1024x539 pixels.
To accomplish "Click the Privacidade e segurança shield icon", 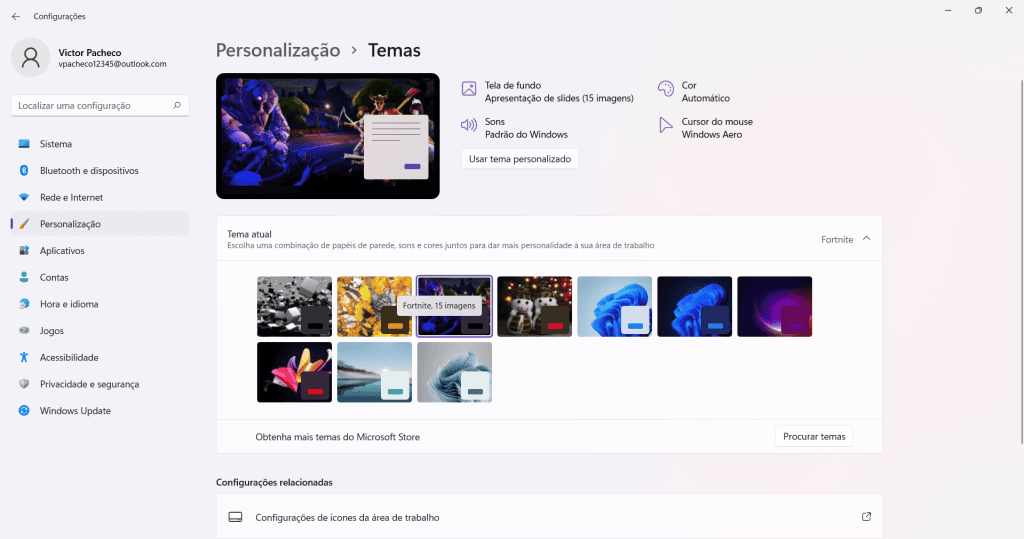I will pyautogui.click(x=24, y=384).
